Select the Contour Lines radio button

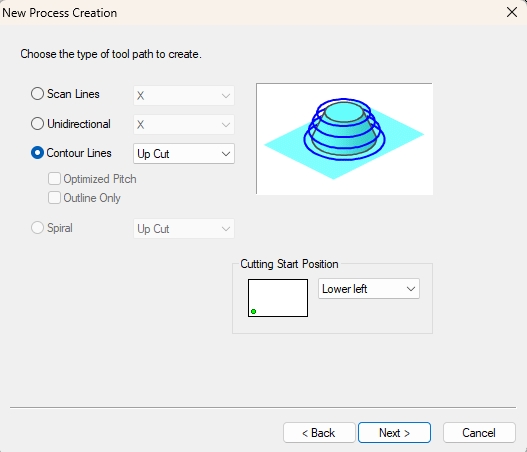(37, 153)
